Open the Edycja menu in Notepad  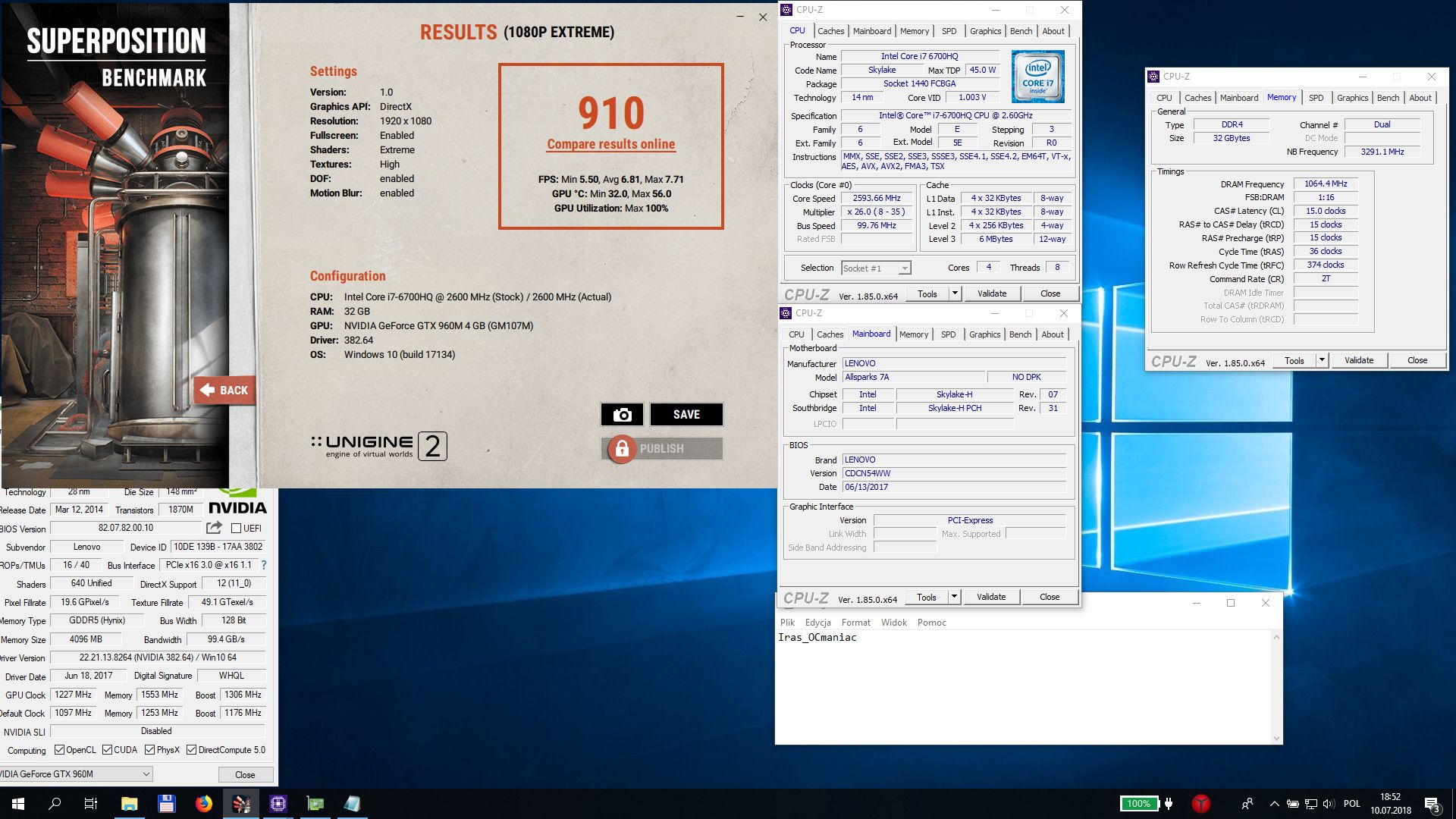click(x=817, y=623)
